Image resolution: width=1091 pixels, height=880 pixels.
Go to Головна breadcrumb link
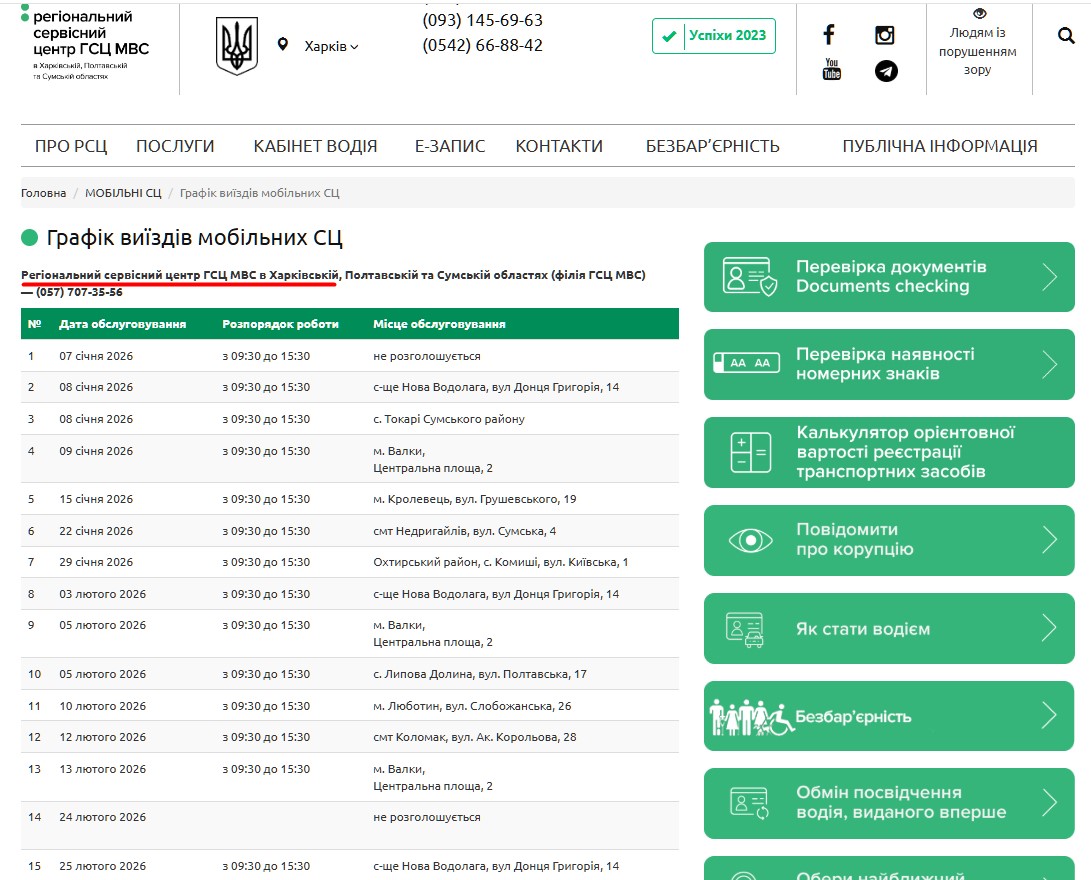pos(43,193)
